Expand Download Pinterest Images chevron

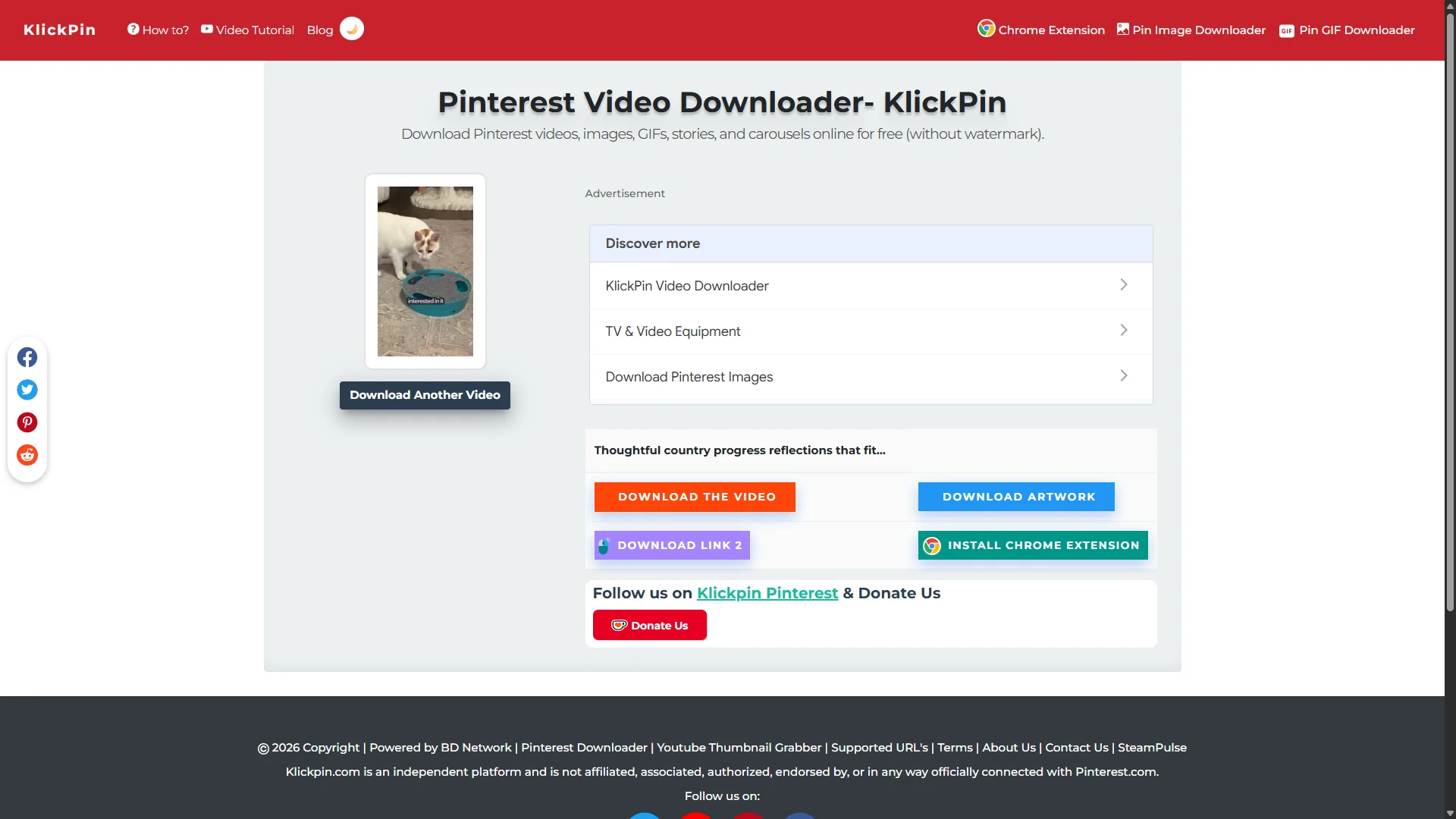pos(1124,375)
